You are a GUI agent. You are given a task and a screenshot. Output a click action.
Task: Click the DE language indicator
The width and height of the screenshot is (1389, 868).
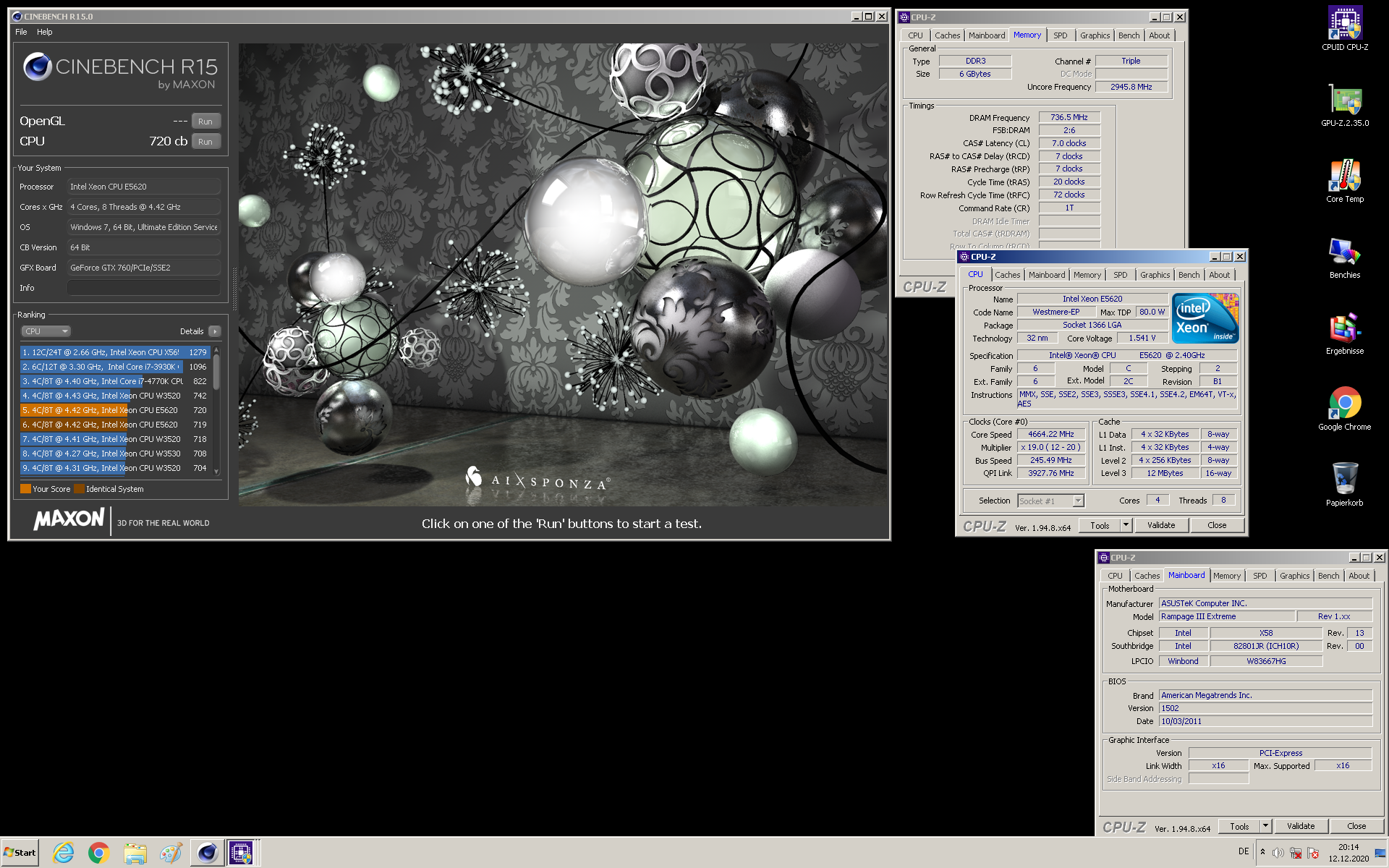tap(1244, 851)
